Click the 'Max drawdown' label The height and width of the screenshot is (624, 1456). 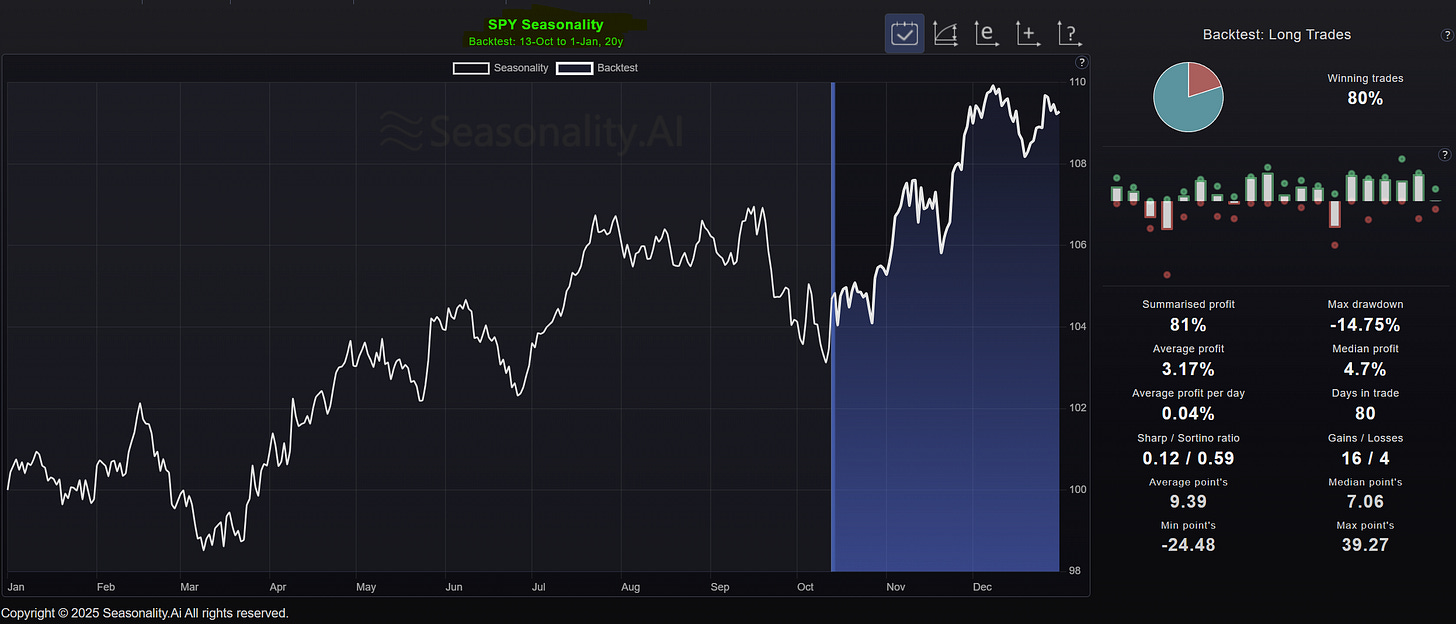coord(1365,304)
